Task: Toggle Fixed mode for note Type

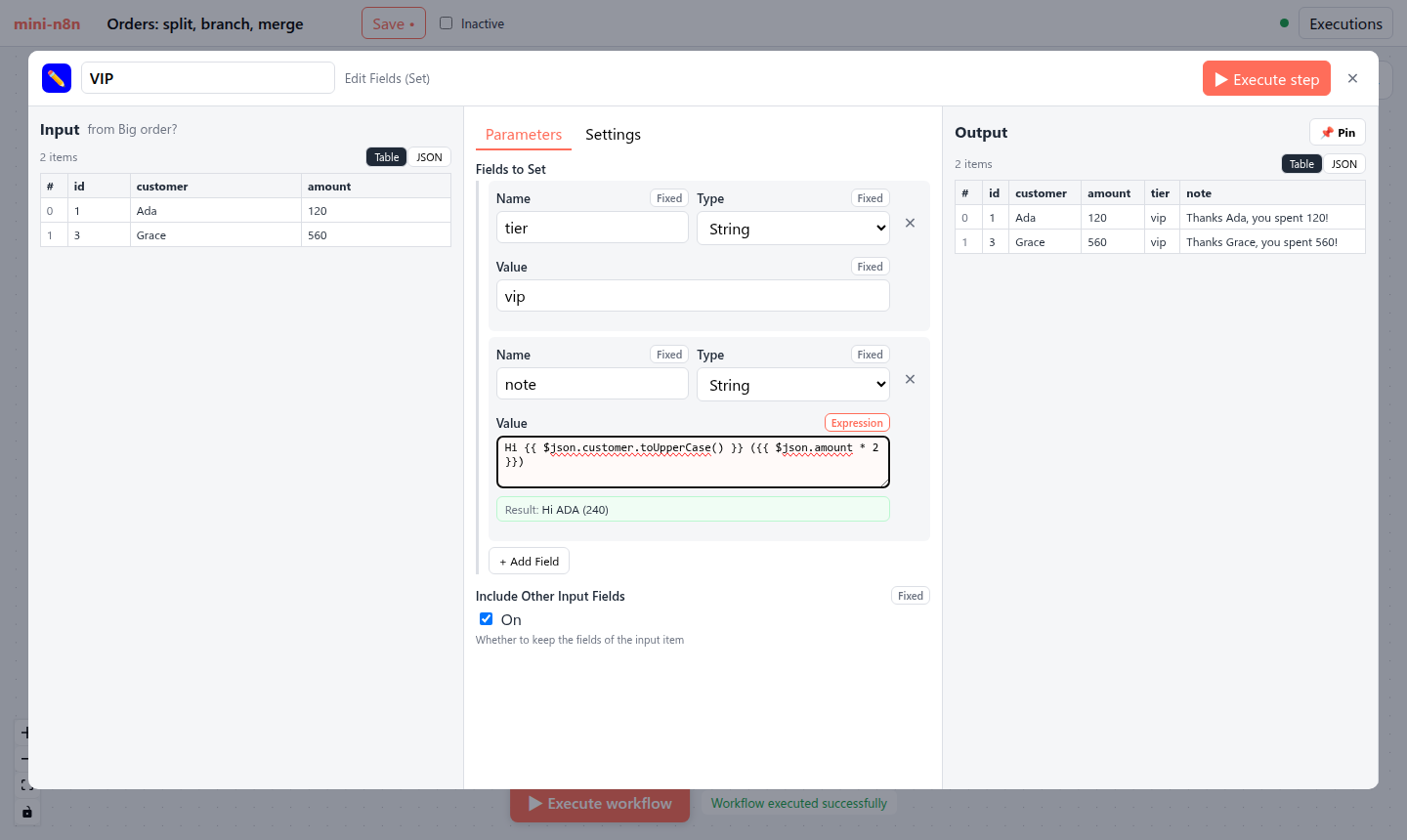Action: pyautogui.click(x=870, y=355)
